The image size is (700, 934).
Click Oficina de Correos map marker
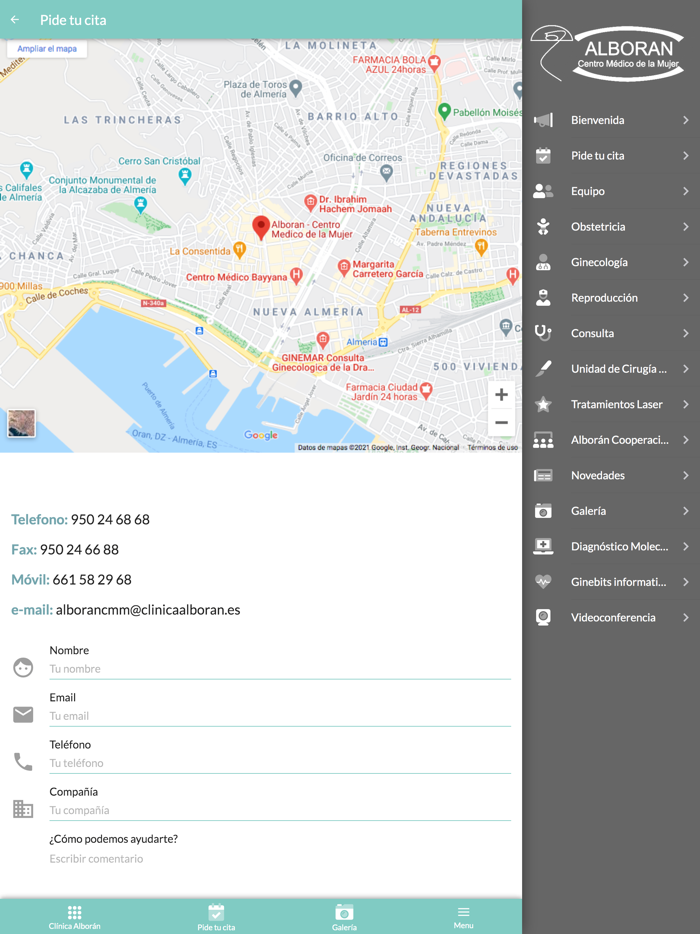click(386, 173)
